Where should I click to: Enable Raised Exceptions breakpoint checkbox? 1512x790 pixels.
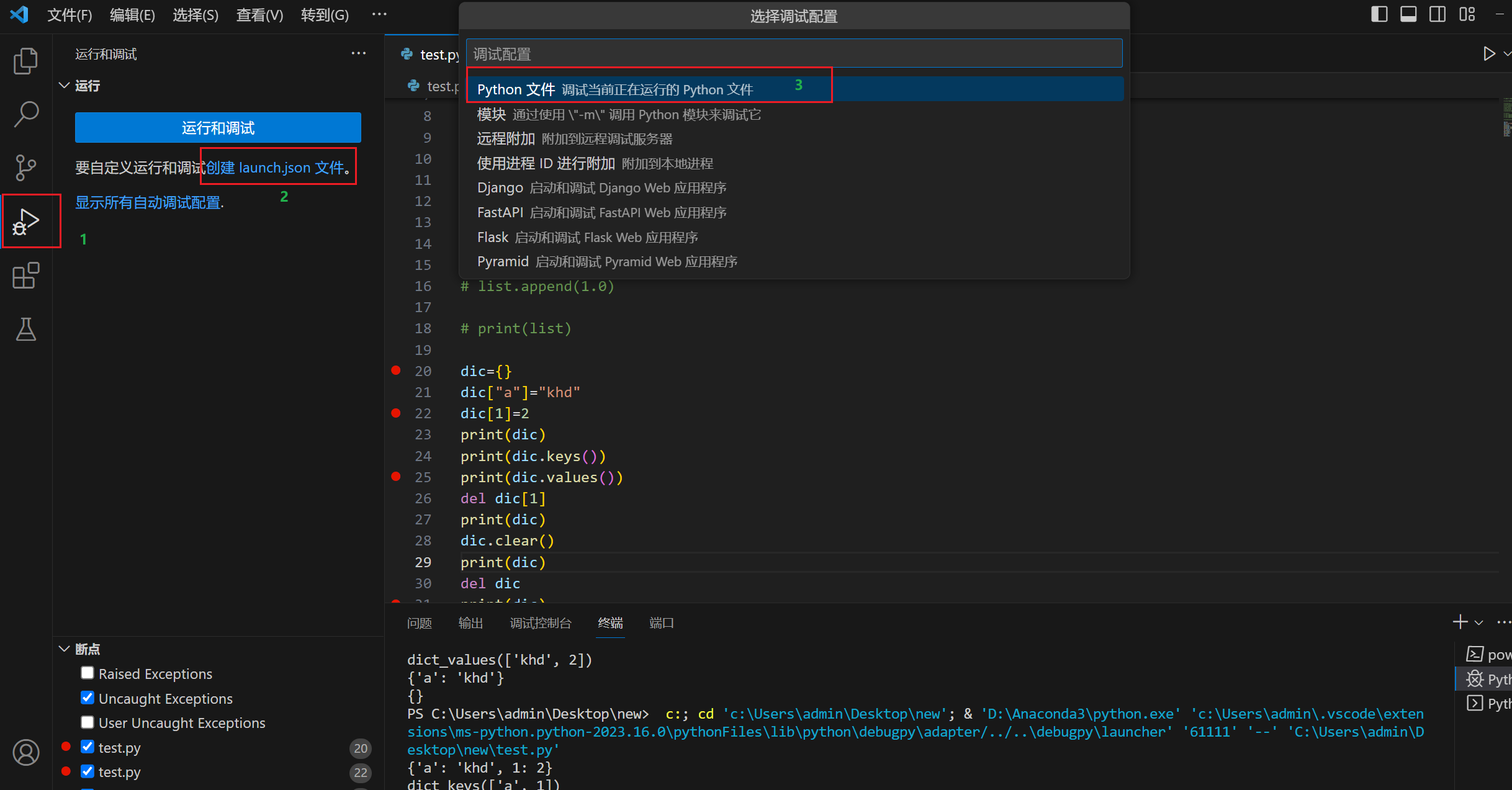(x=88, y=673)
